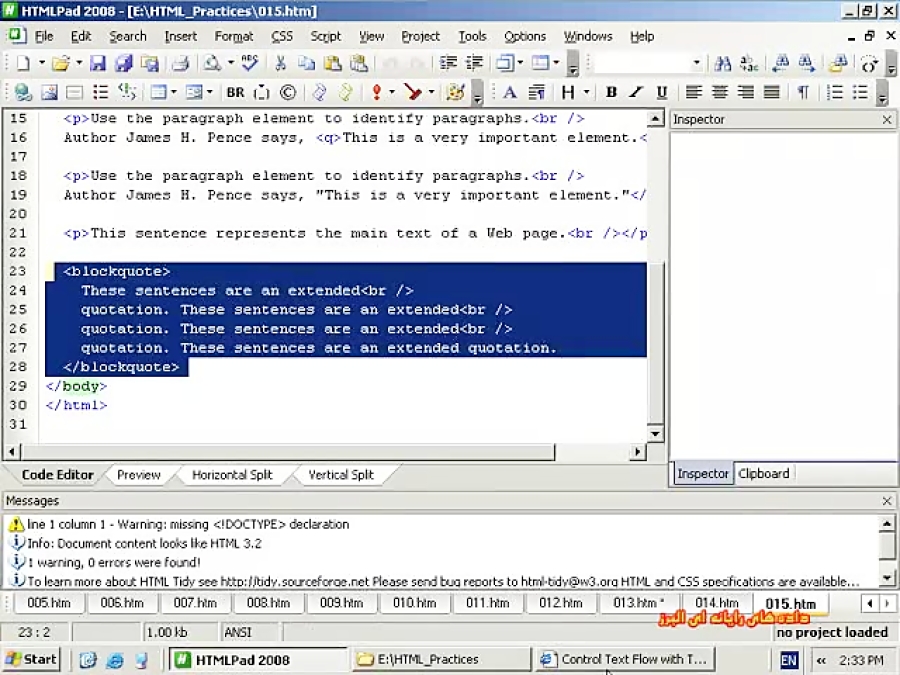Underline the selected text
Image resolution: width=900 pixels, height=675 pixels.
pyautogui.click(x=663, y=92)
